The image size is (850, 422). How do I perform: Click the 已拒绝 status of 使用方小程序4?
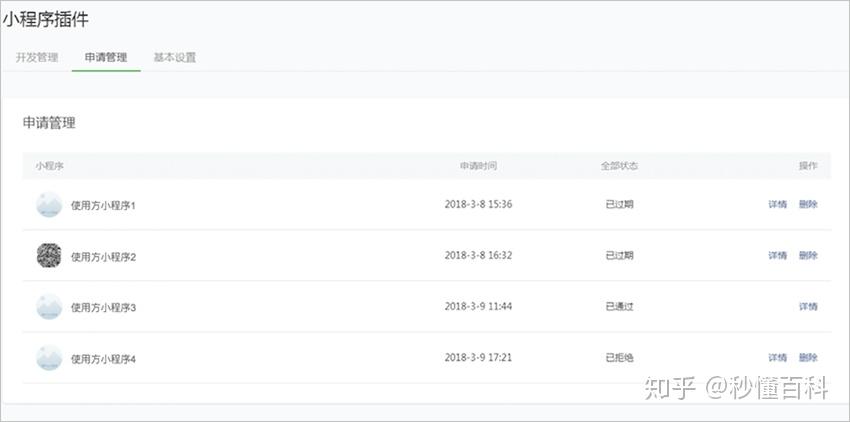coord(619,358)
